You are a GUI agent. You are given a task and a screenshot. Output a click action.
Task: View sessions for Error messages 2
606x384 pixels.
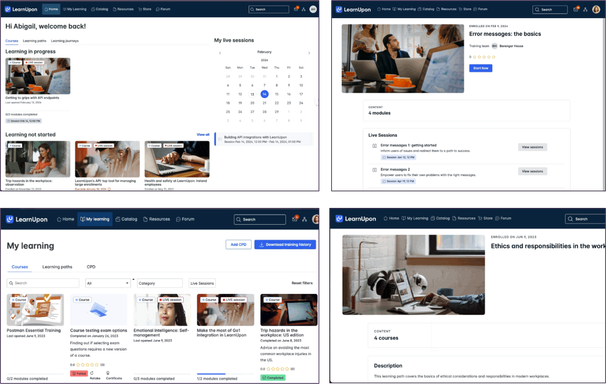pyautogui.click(x=532, y=171)
